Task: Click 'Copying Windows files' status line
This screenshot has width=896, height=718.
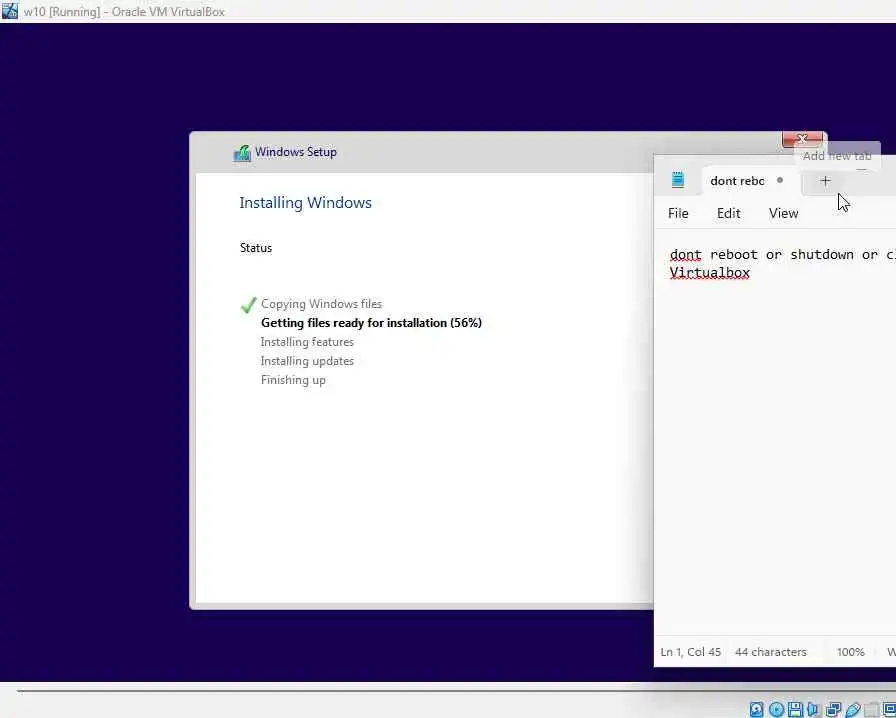Action: (x=321, y=304)
